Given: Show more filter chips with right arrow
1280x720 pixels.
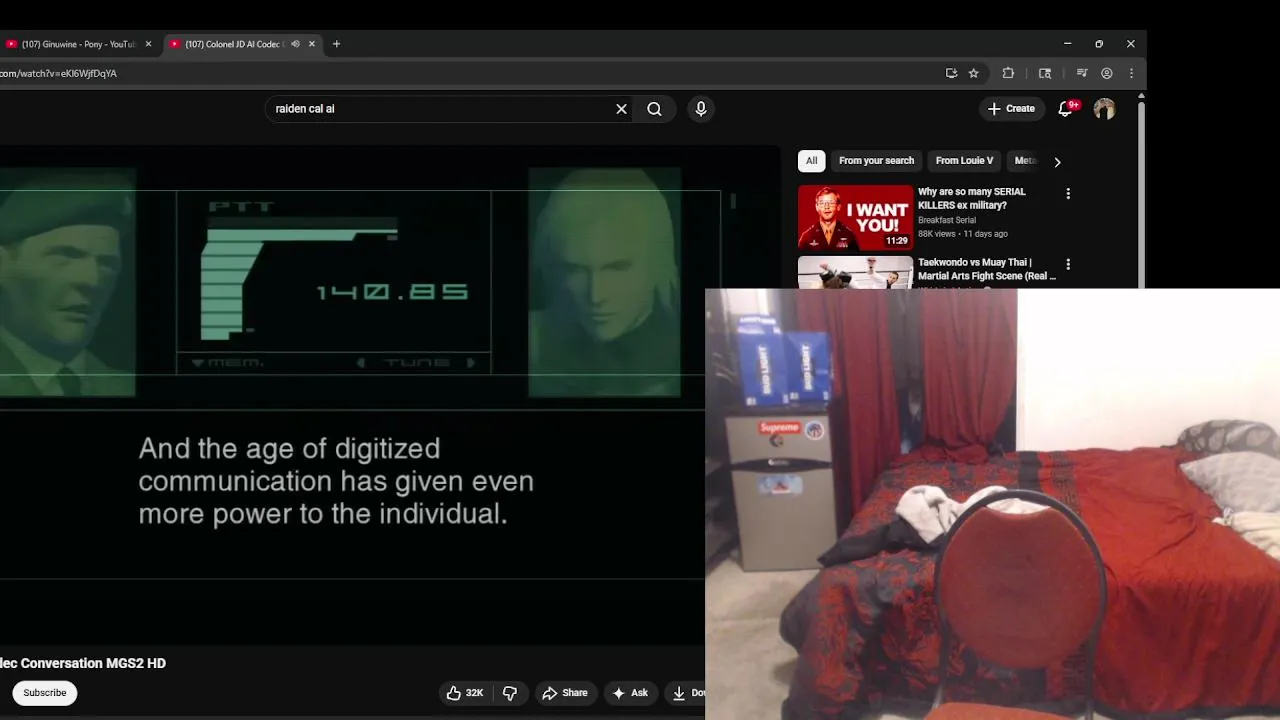Looking at the screenshot, I should coord(1057,162).
